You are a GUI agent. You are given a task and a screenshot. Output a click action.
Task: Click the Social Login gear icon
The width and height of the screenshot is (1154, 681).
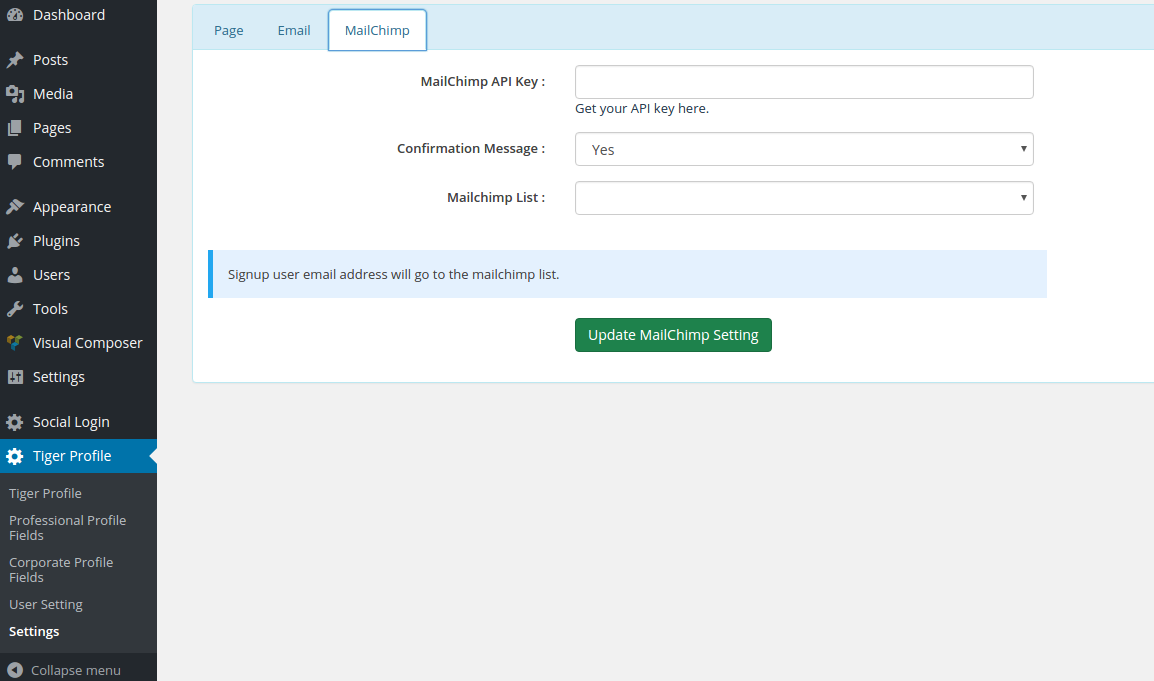point(15,422)
